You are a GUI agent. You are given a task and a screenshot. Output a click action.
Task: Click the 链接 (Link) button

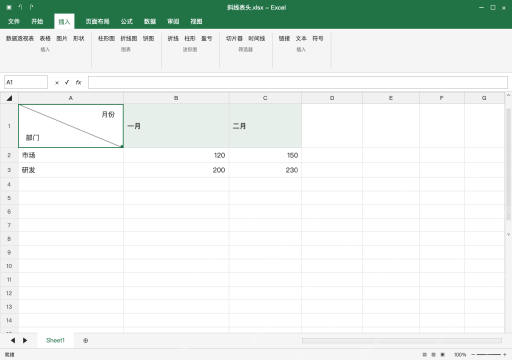284,39
